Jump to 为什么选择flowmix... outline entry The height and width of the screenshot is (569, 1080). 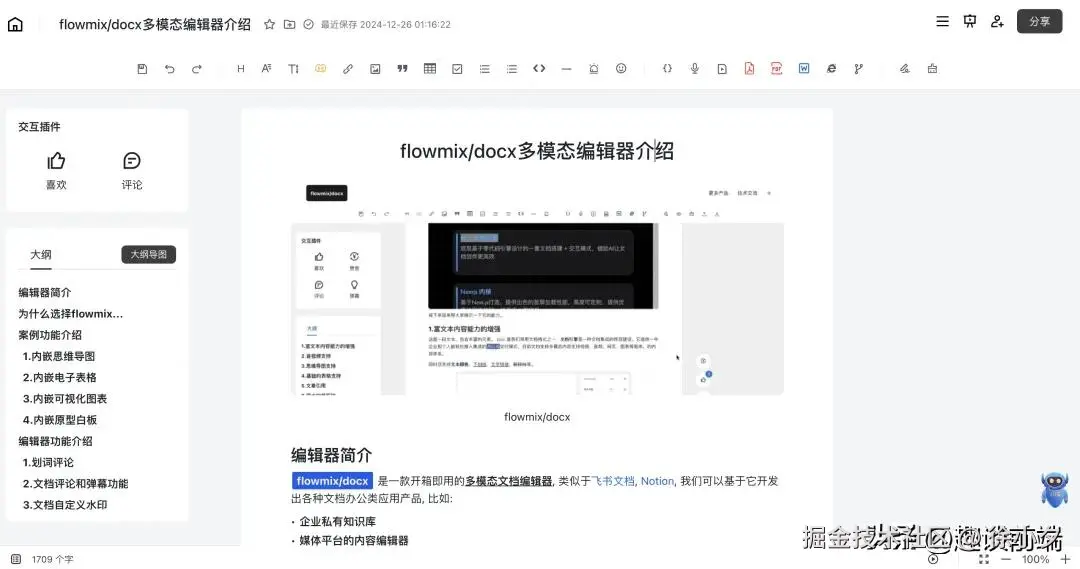coord(70,314)
